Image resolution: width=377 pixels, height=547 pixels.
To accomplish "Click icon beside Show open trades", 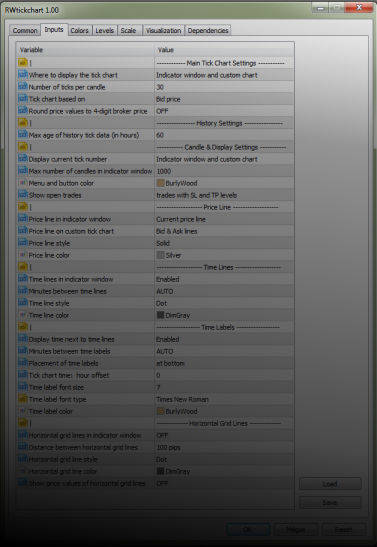I will pos(23,195).
